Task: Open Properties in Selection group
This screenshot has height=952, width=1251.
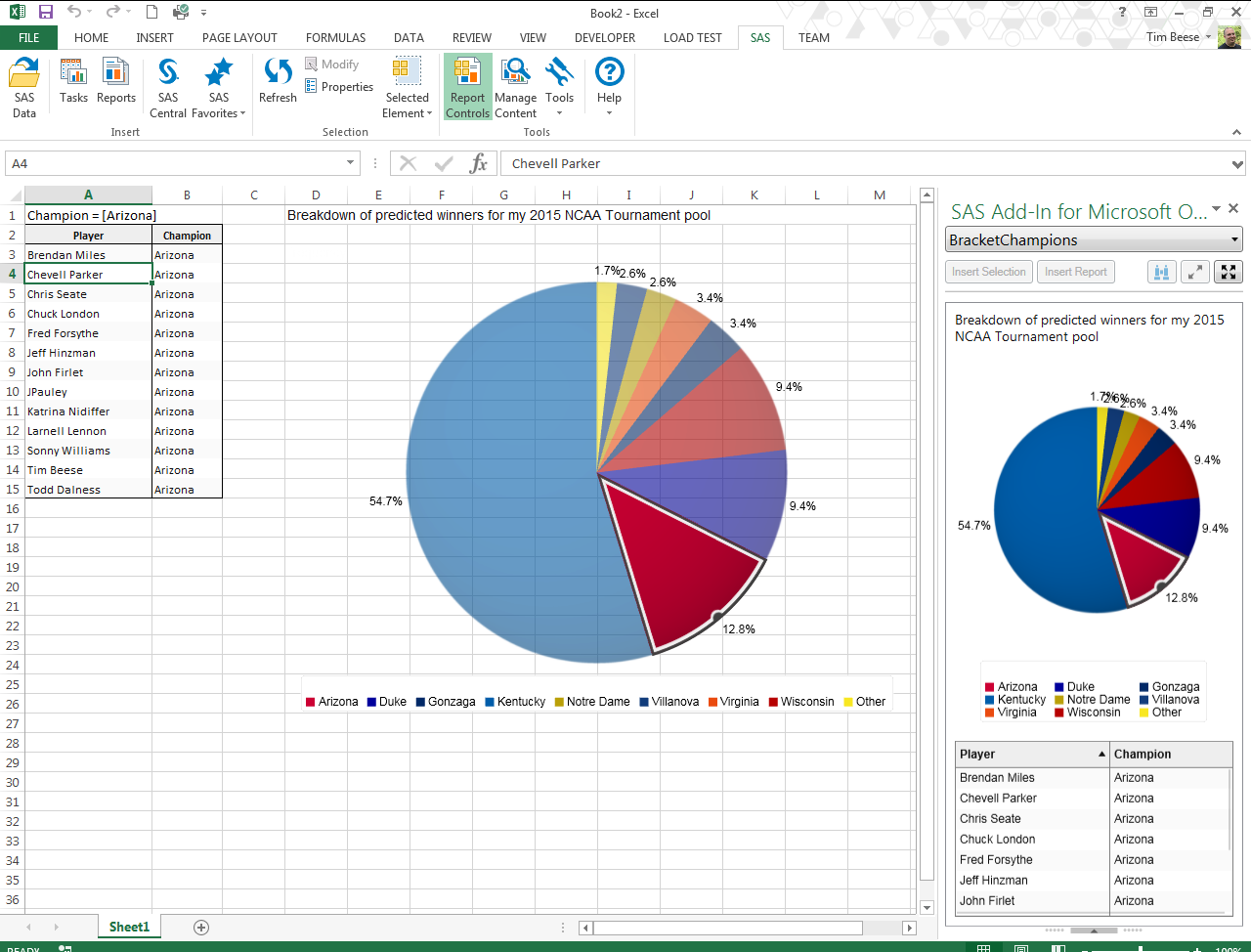Action: [339, 87]
